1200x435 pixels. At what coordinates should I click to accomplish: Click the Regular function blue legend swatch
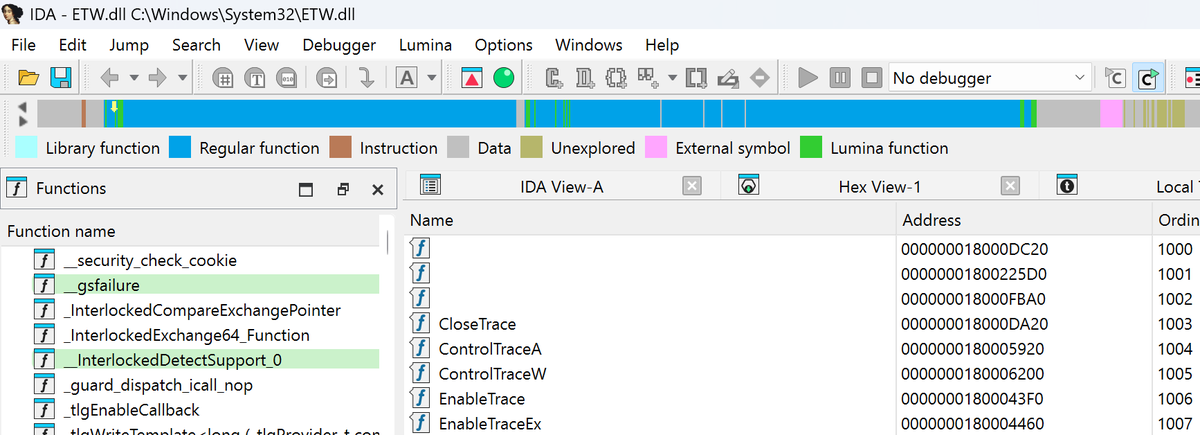[x=180, y=148]
